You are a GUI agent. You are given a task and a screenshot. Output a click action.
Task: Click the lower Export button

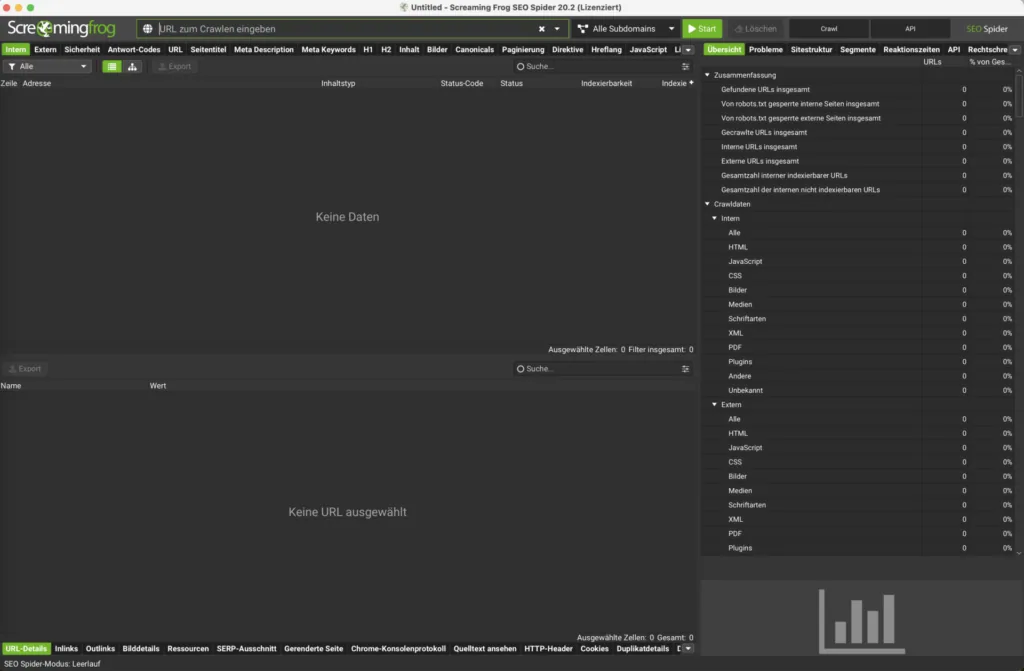[x=25, y=368]
